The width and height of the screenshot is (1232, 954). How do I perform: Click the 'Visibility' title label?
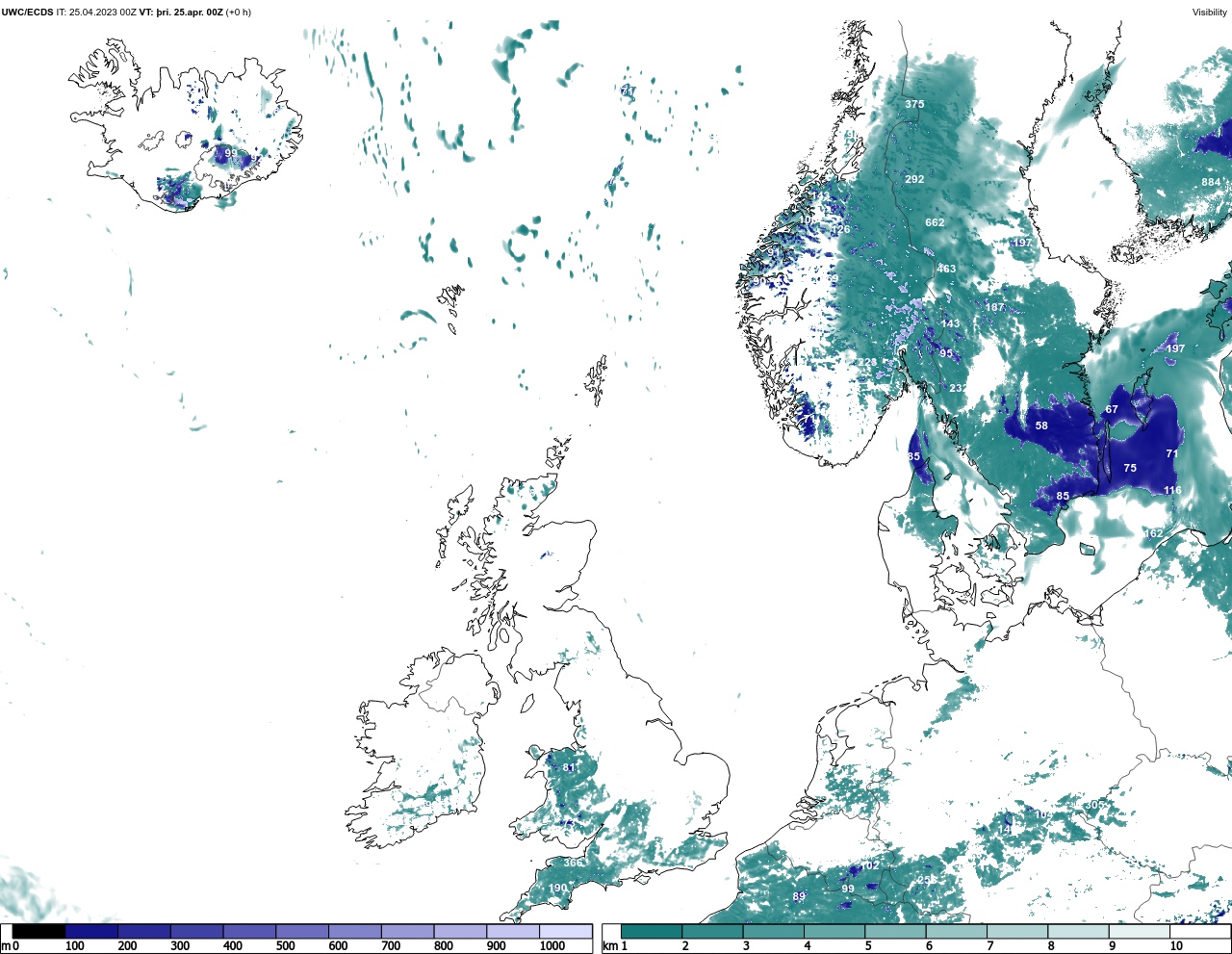[x=1210, y=13]
